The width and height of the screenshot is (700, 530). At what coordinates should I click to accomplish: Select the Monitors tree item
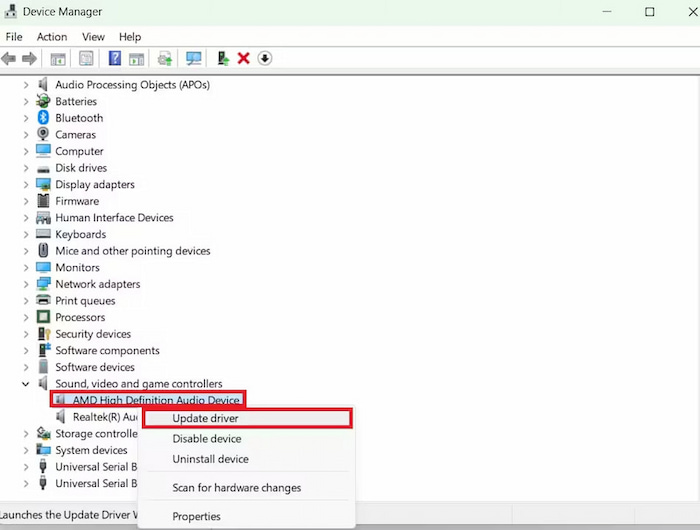77,267
